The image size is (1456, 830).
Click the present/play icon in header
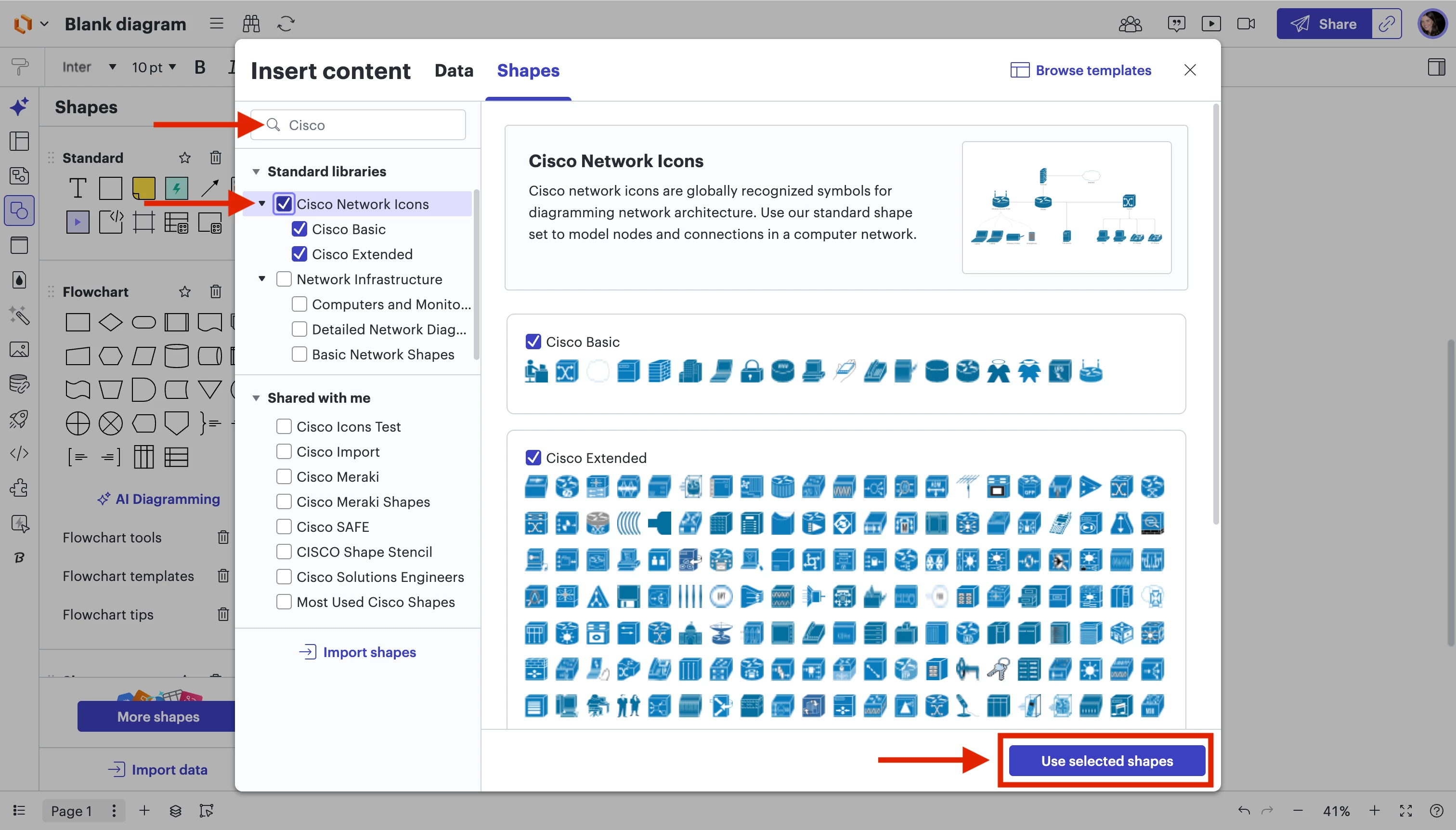(x=1210, y=24)
